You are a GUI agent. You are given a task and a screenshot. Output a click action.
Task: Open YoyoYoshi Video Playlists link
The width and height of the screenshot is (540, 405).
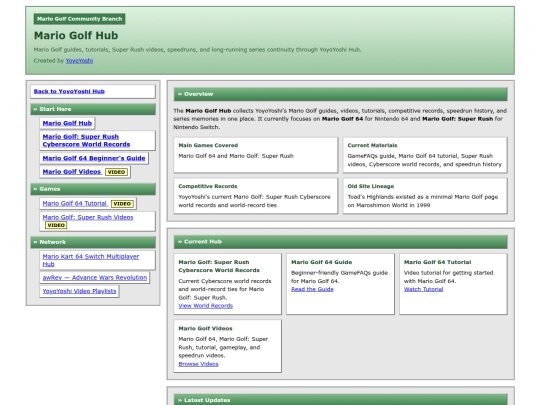pyautogui.click(x=79, y=291)
